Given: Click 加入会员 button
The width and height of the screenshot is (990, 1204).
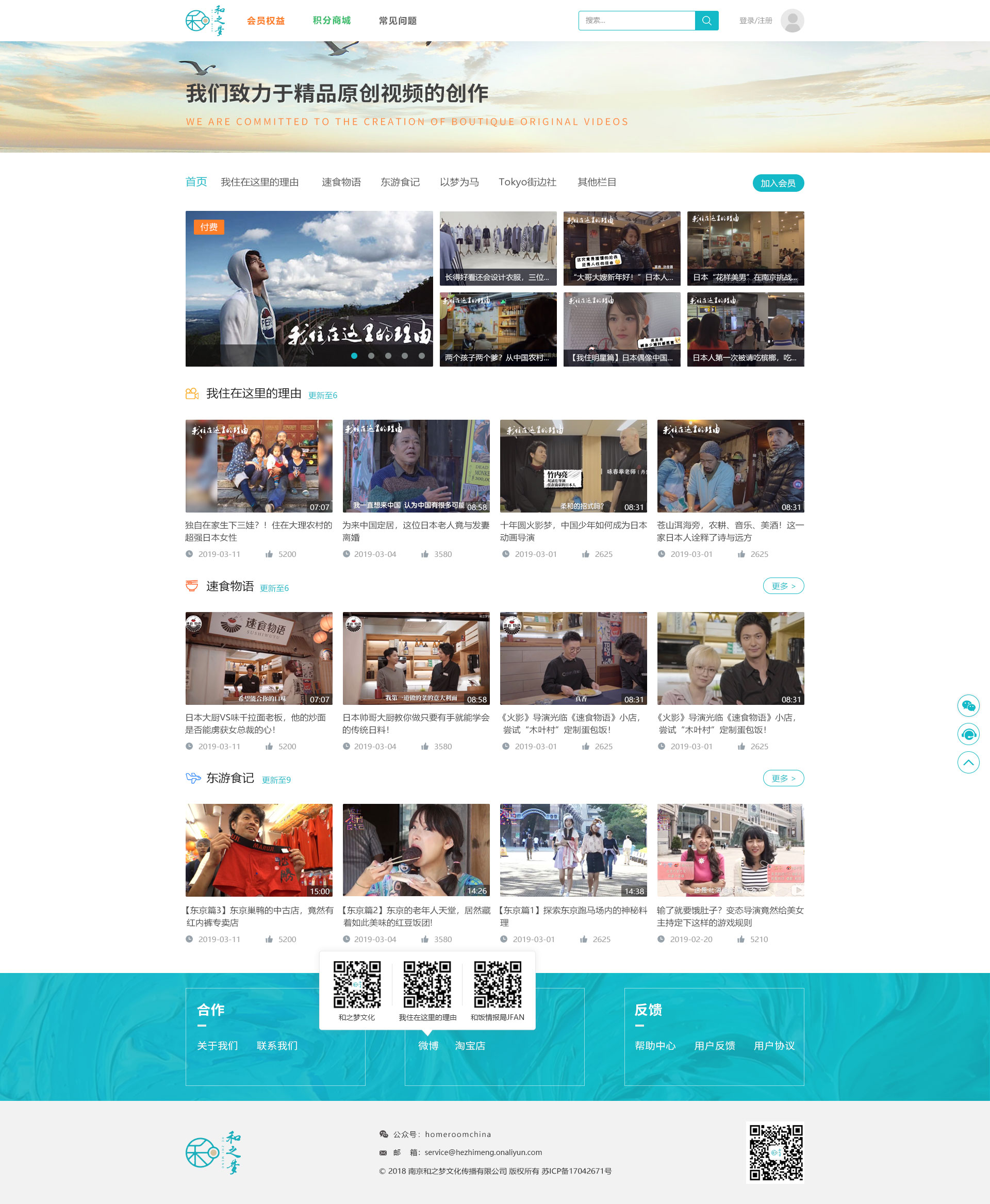Looking at the screenshot, I should [778, 183].
